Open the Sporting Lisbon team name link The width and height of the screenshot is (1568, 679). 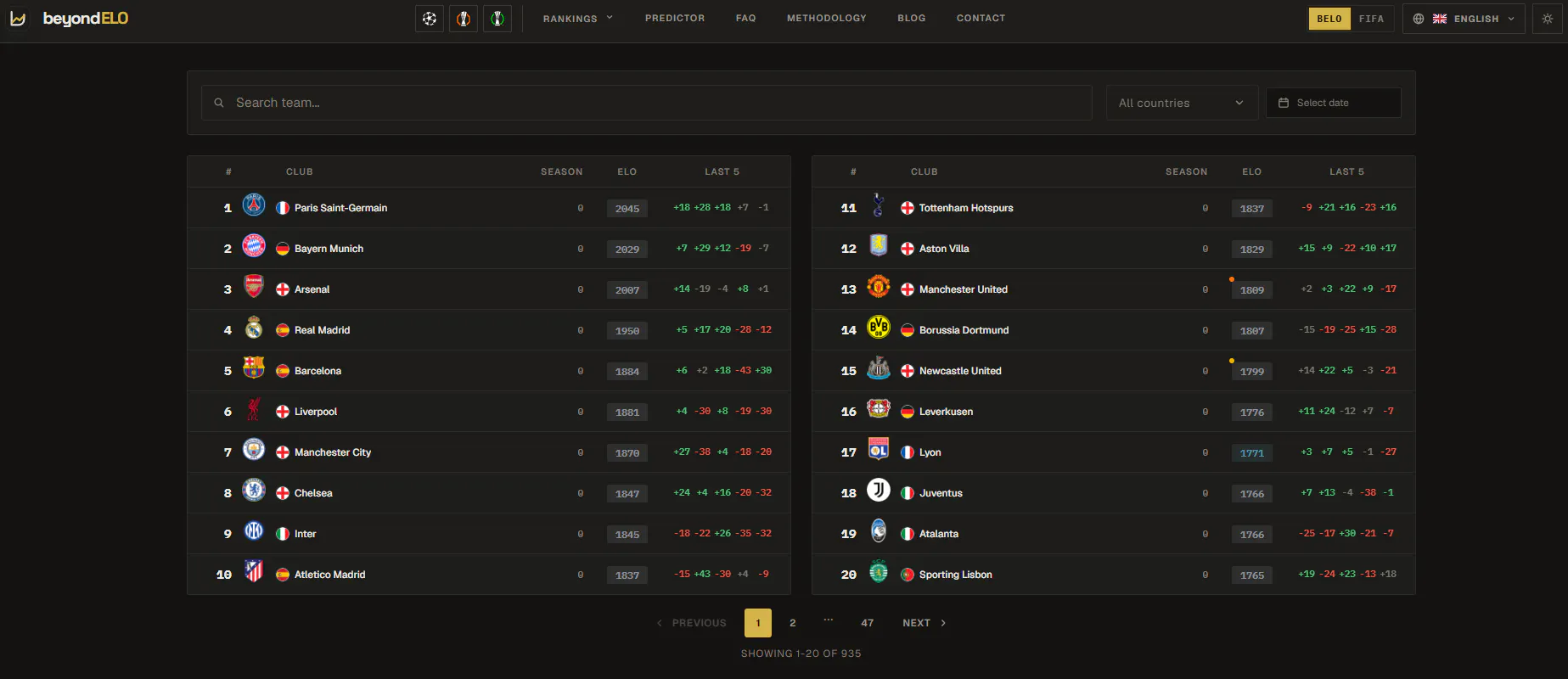coord(955,575)
